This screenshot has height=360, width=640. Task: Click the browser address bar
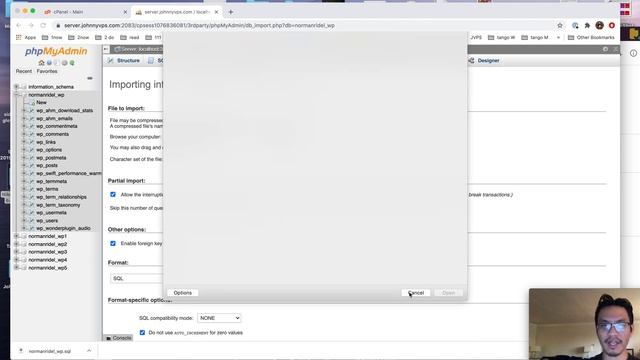[x=302, y=25]
